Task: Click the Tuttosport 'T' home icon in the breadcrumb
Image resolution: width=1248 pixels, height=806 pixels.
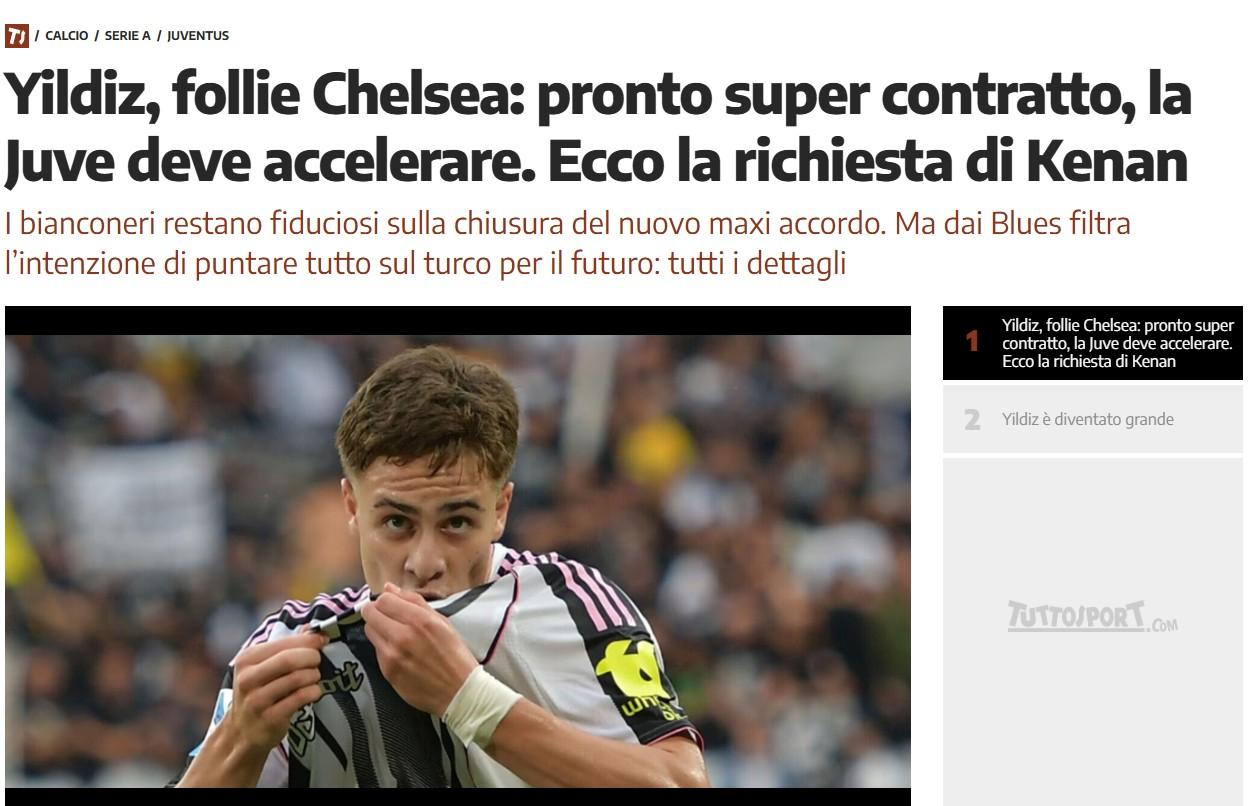Action: point(17,36)
